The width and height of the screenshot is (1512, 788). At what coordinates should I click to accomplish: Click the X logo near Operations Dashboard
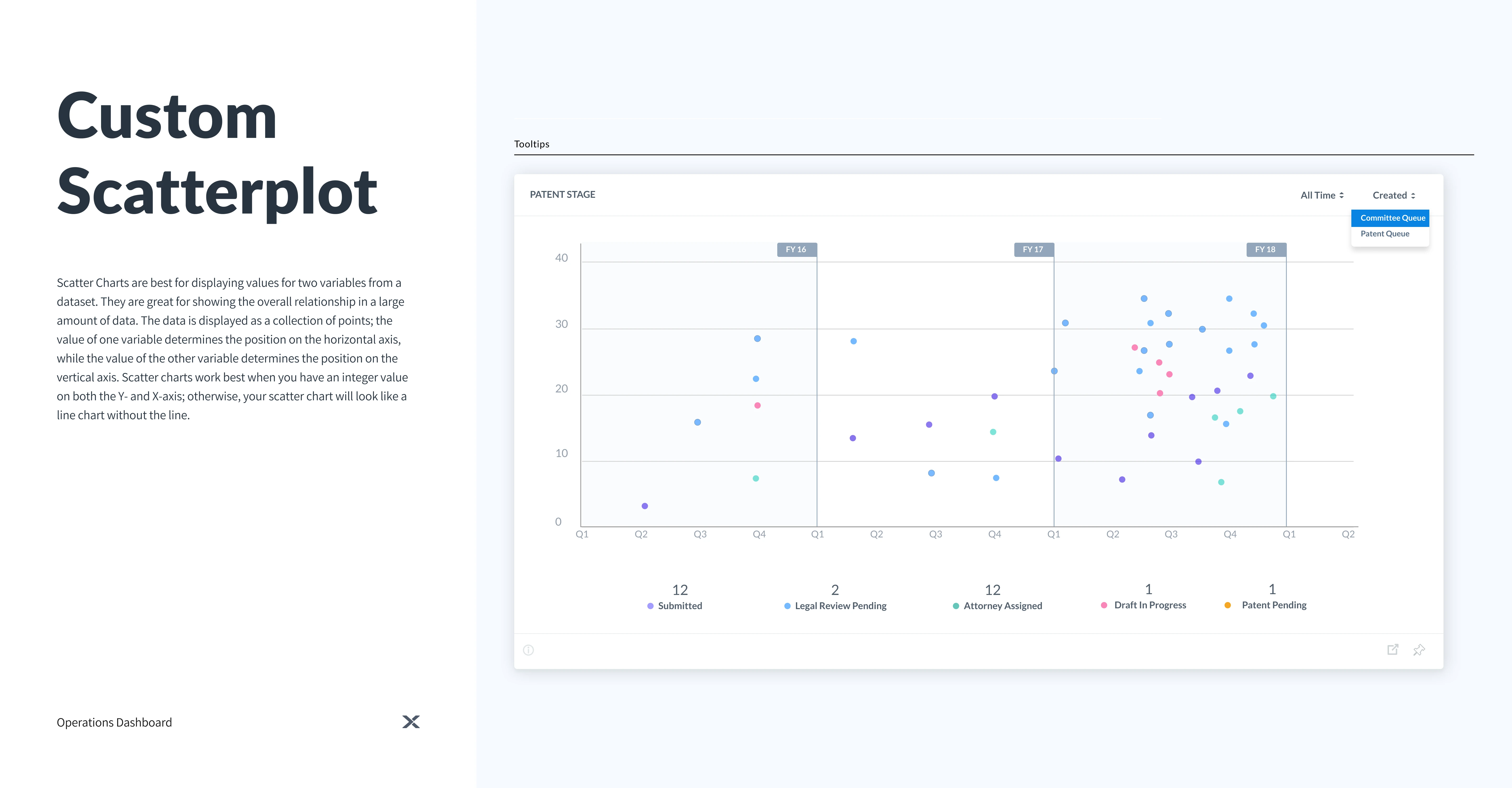point(411,722)
